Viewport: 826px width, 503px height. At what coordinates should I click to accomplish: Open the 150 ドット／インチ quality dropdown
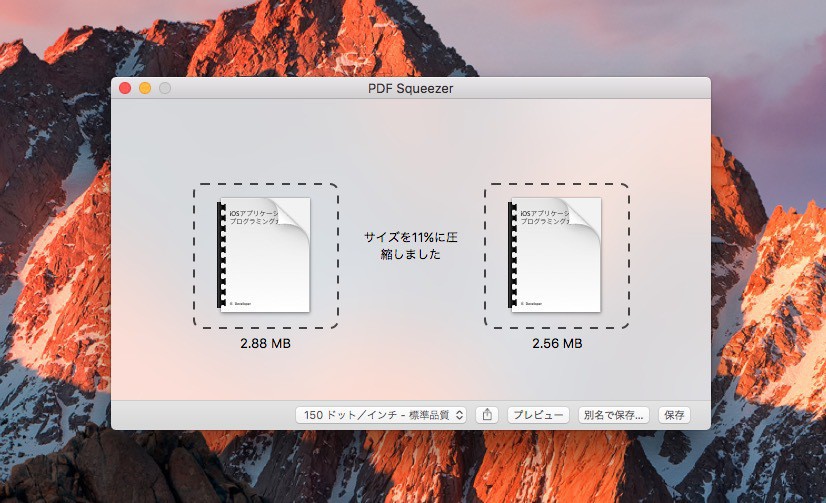pos(381,415)
